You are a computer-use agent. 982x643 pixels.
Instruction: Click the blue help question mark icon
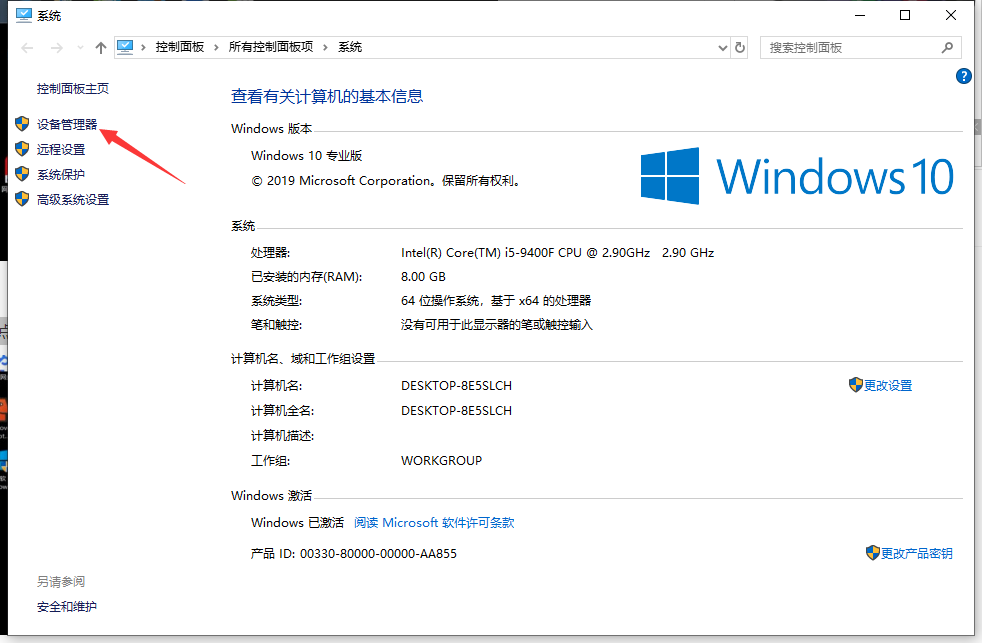[x=963, y=76]
